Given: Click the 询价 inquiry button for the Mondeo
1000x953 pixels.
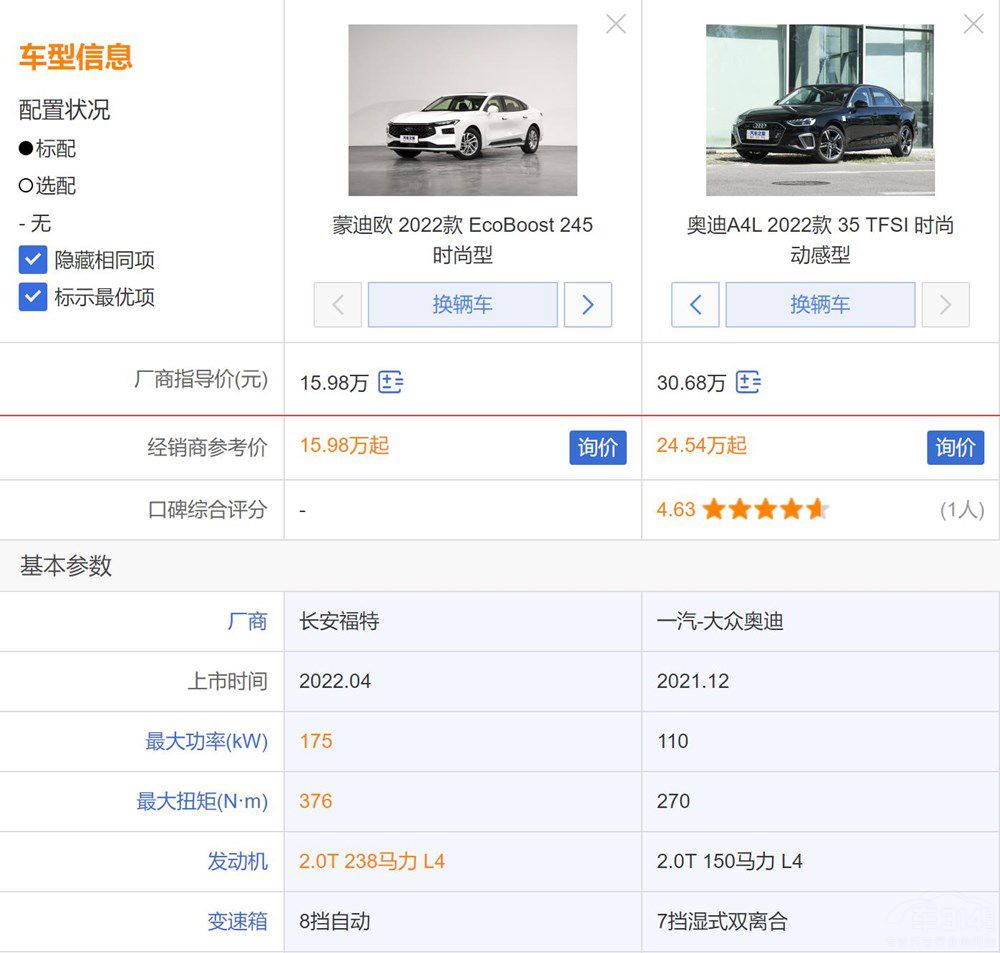Looking at the screenshot, I should (598, 447).
